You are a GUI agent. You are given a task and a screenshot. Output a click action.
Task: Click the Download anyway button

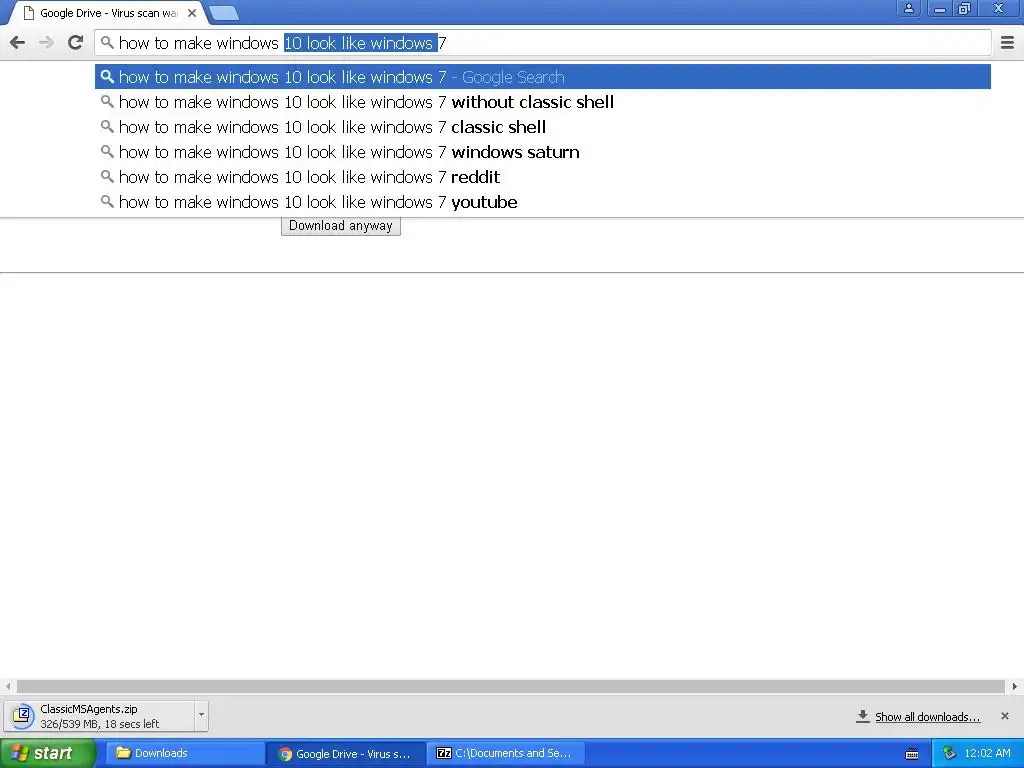pos(341,226)
